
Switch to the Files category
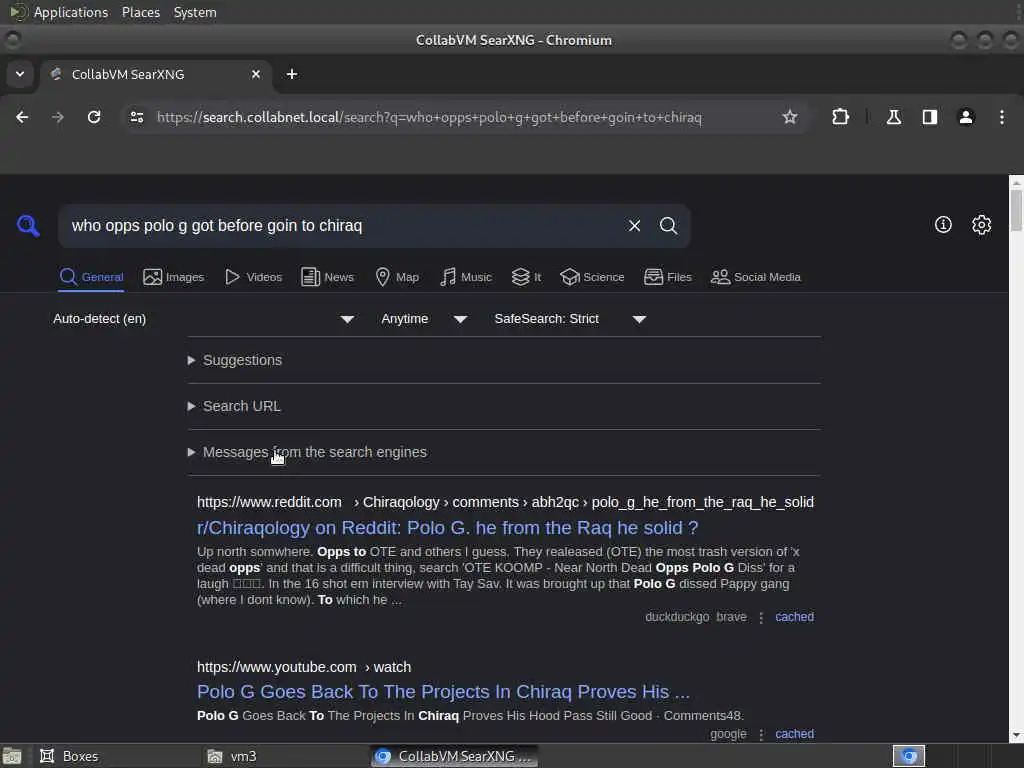[667, 277]
